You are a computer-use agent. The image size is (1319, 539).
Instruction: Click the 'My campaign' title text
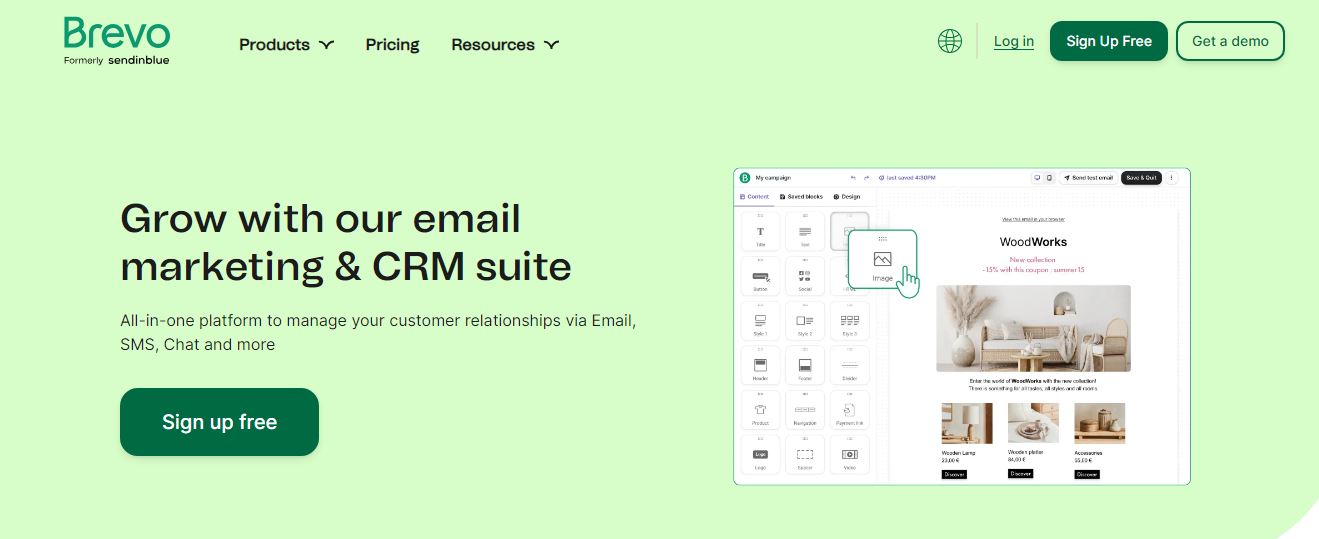point(773,178)
